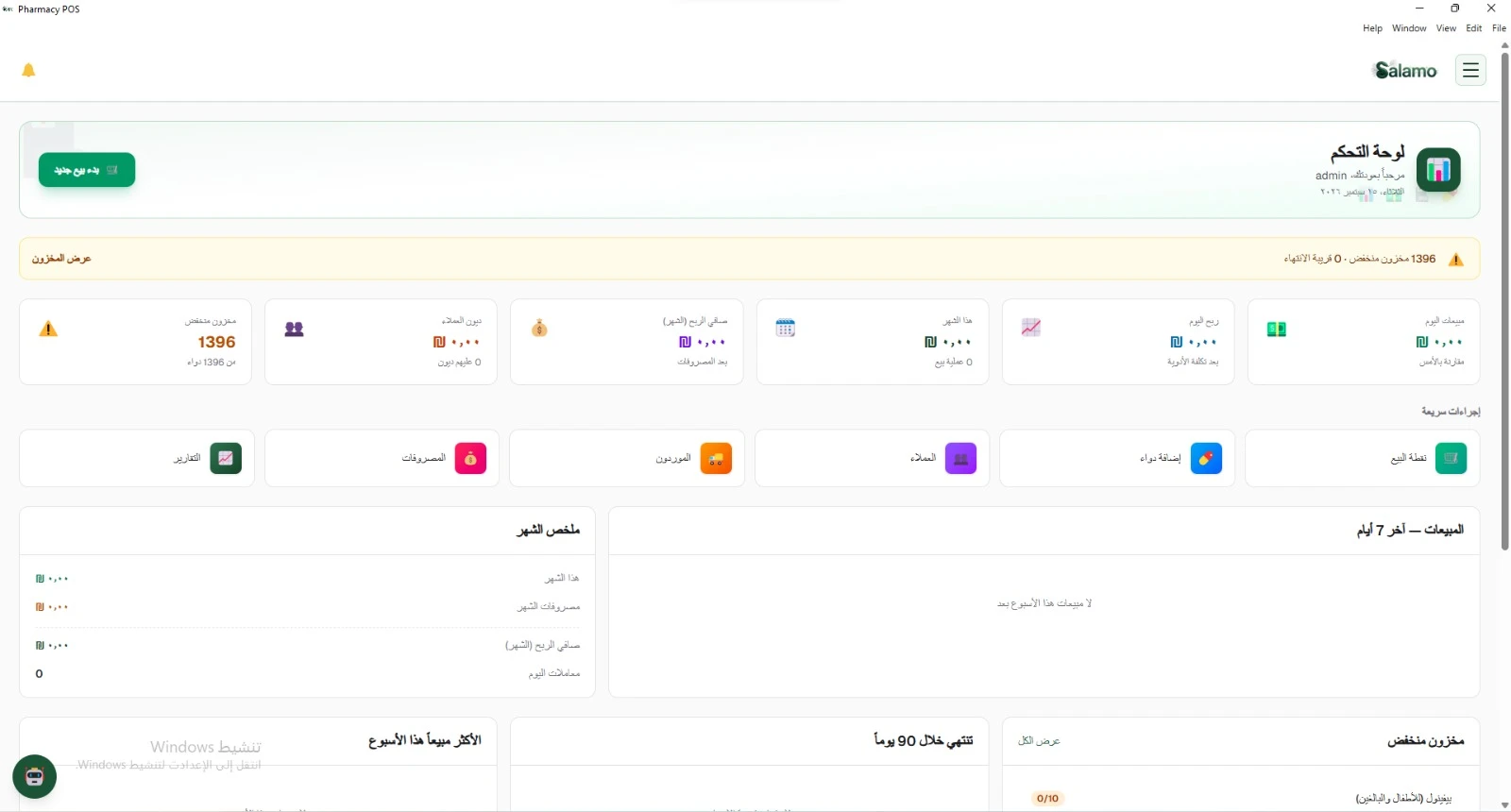
Task: Click the 1396 low stock count value
Action: click(216, 343)
